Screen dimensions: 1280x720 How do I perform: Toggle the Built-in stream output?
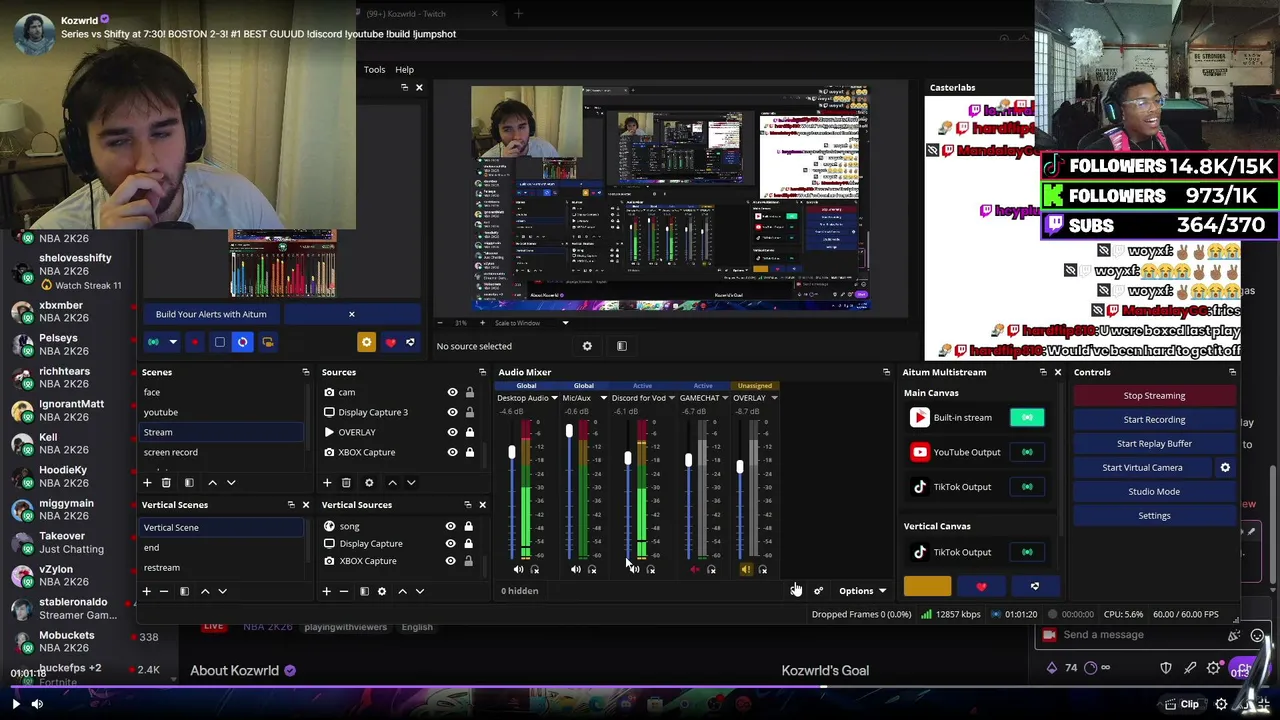click(x=1027, y=417)
